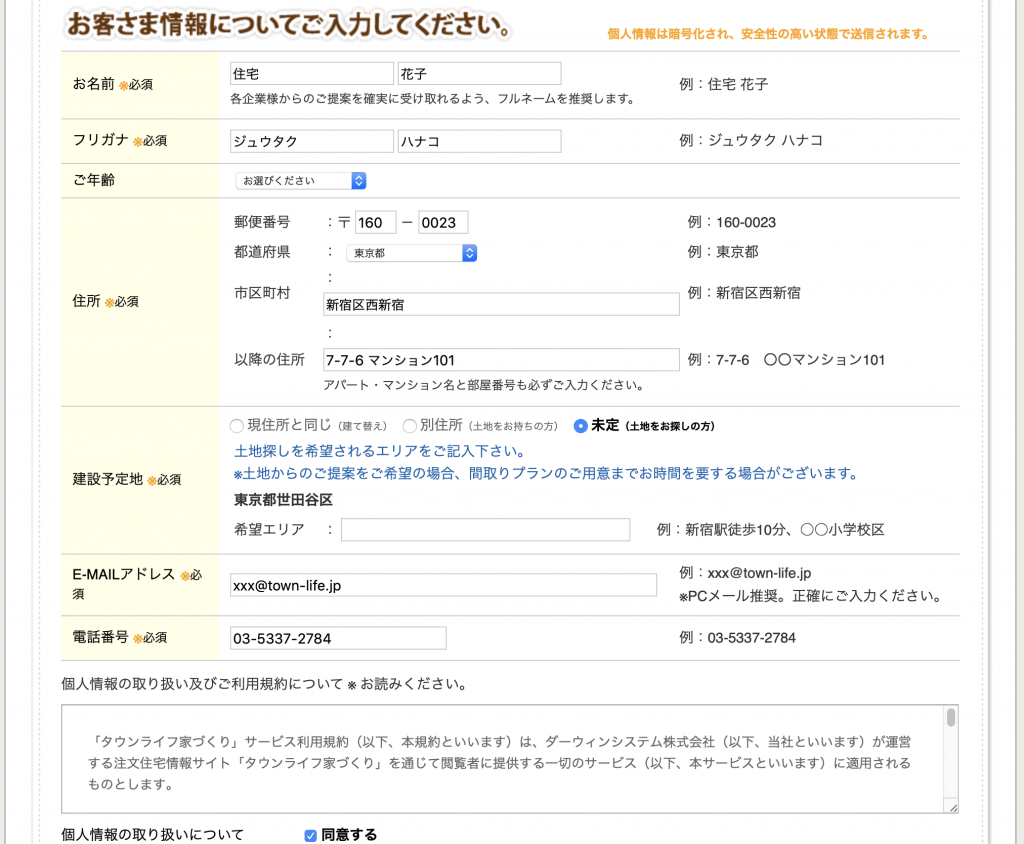The height and width of the screenshot is (844, 1024).
Task: Click the example text 例：xxx@town-life.jp
Action: pyautogui.click(x=745, y=573)
